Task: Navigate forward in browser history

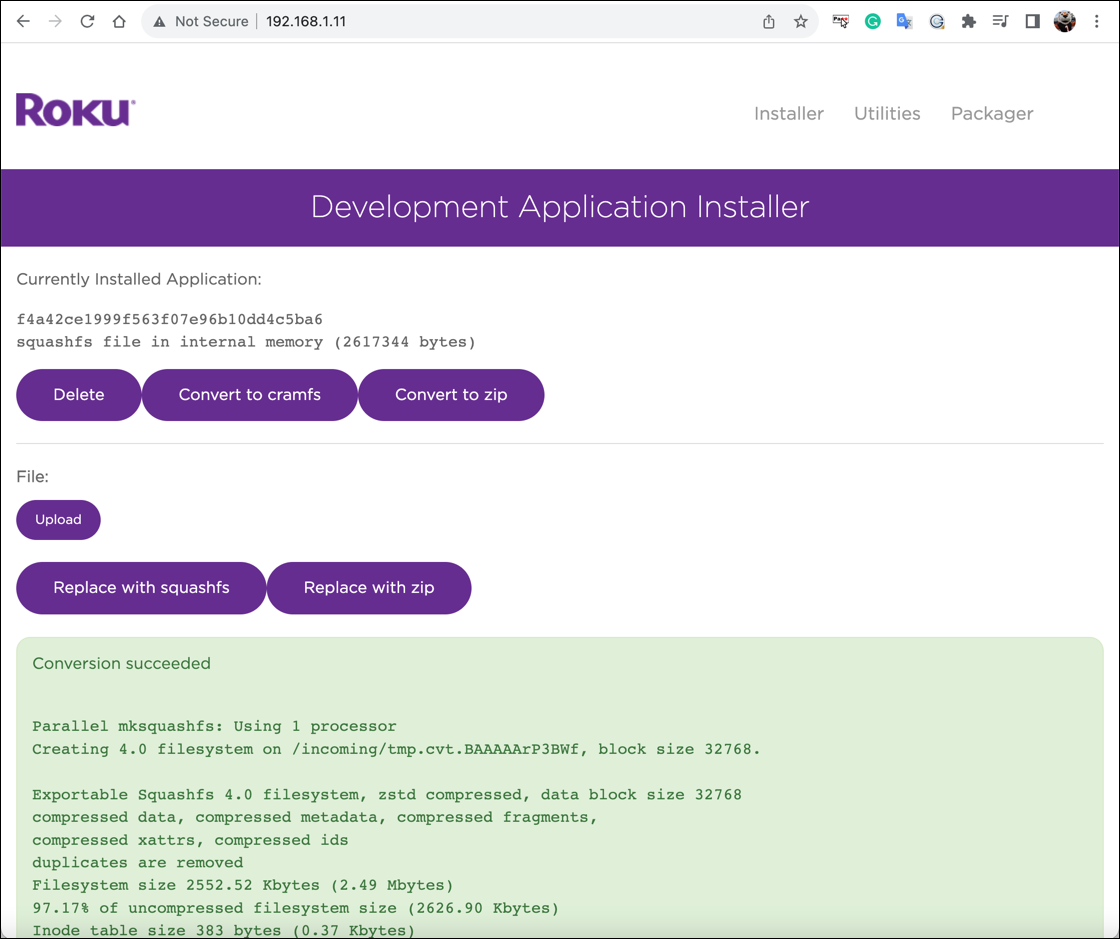Action: [55, 20]
